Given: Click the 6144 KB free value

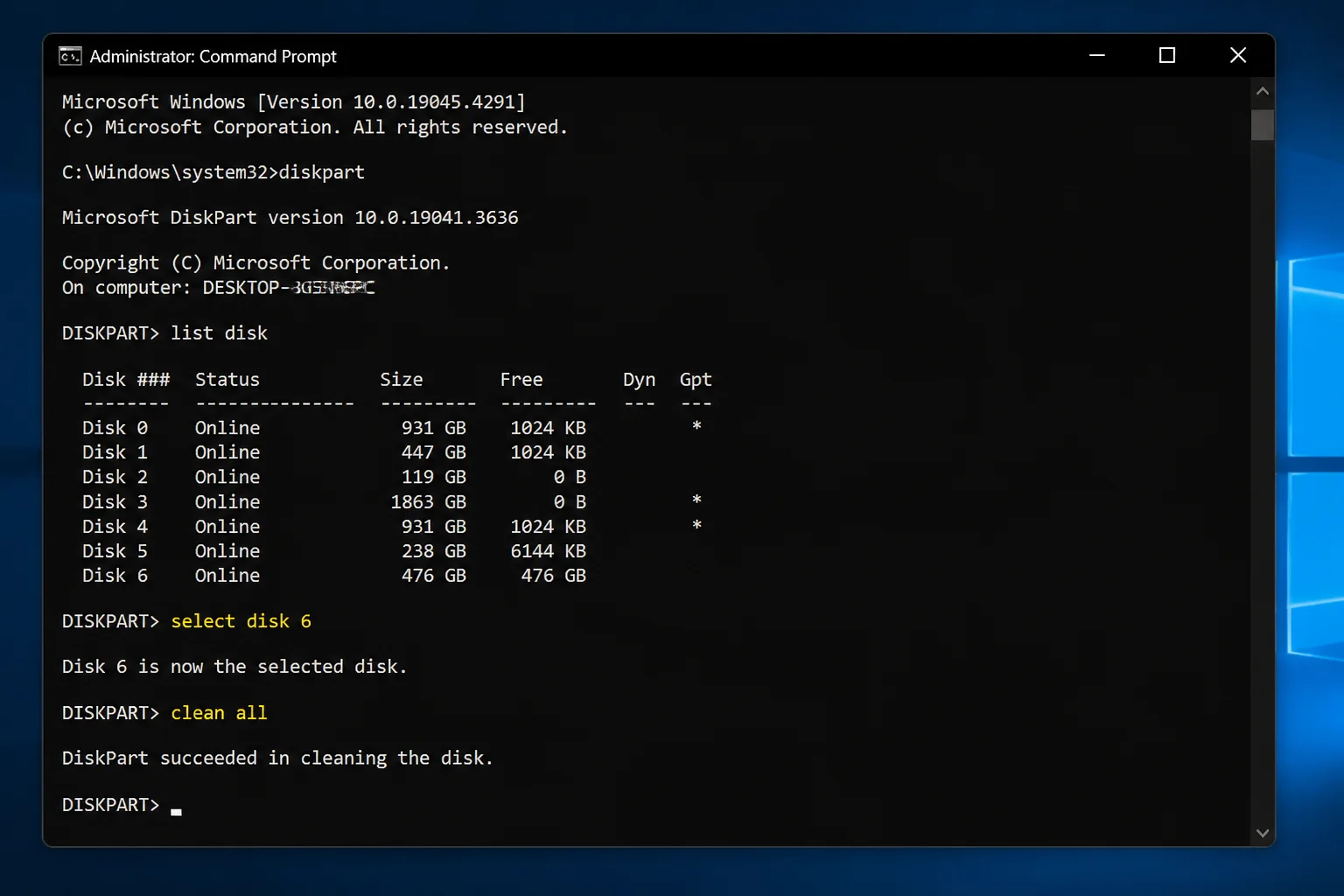Looking at the screenshot, I should point(548,551).
